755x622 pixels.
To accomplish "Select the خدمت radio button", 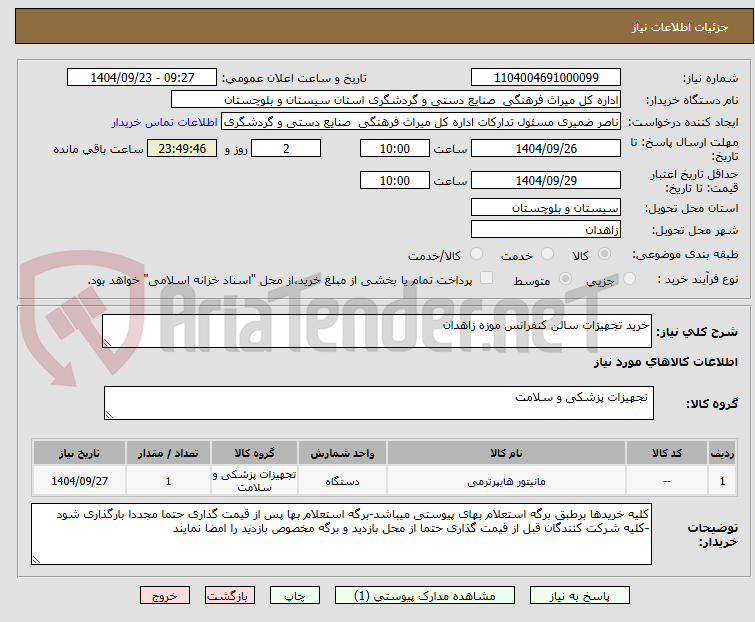I will 547,253.
